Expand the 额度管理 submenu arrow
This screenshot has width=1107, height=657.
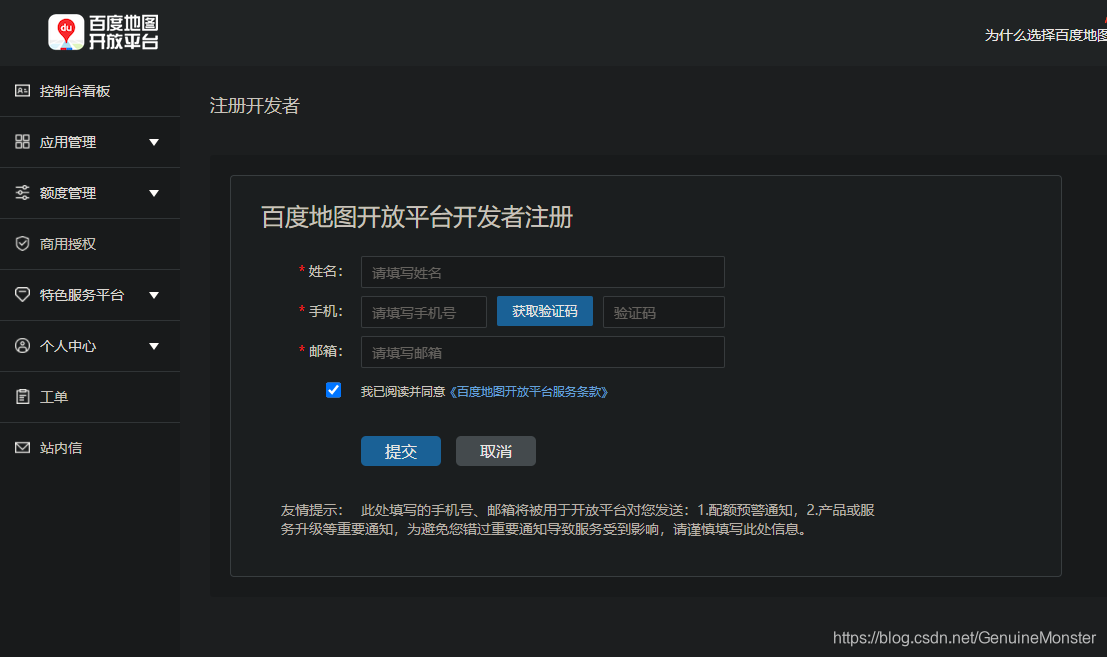tap(154, 193)
